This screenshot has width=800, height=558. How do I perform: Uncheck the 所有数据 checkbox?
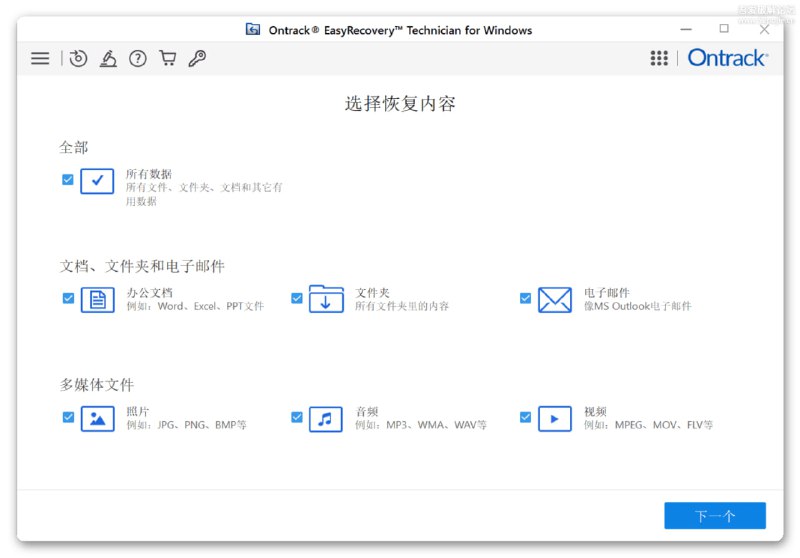point(68,180)
